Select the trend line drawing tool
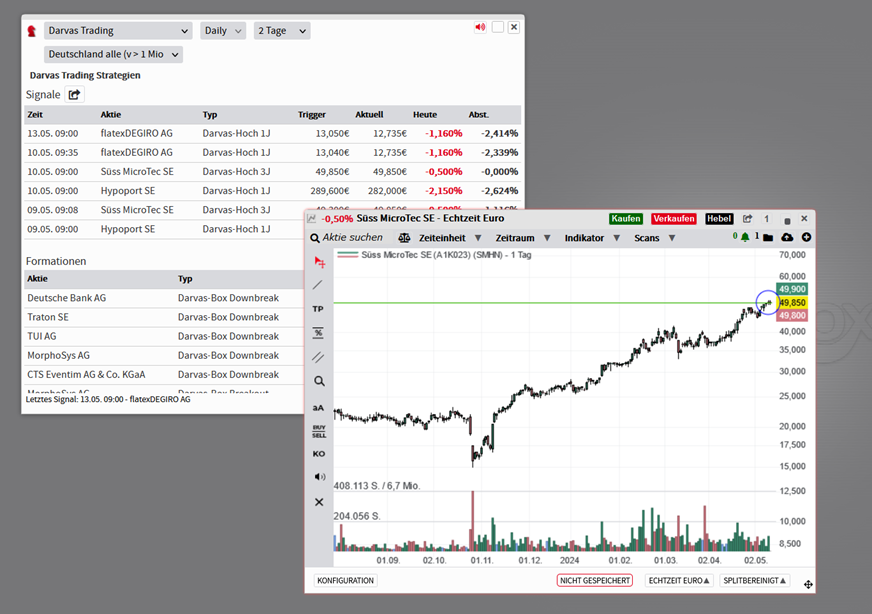Screen dimensions: 872x614 click(x=318, y=285)
